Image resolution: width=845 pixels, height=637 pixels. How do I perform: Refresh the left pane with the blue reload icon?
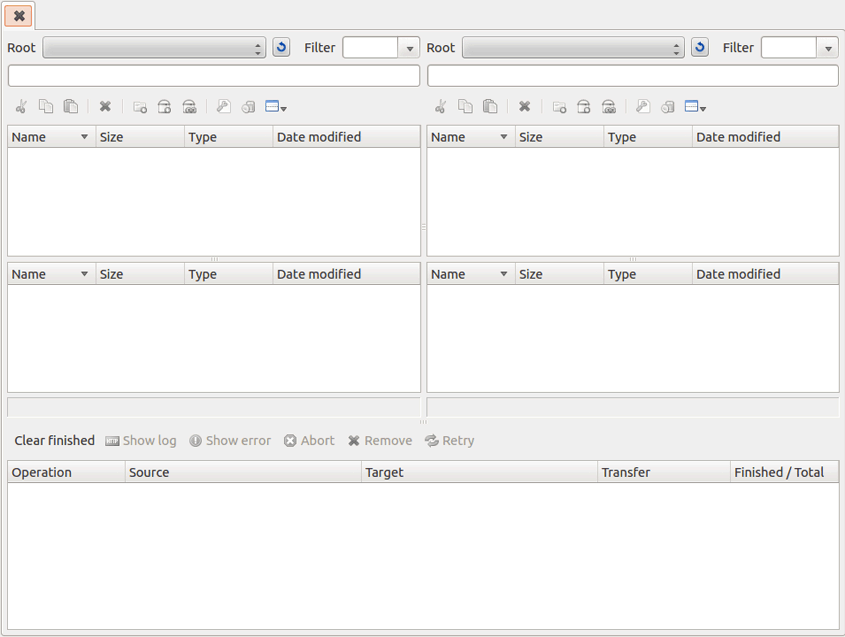click(281, 48)
